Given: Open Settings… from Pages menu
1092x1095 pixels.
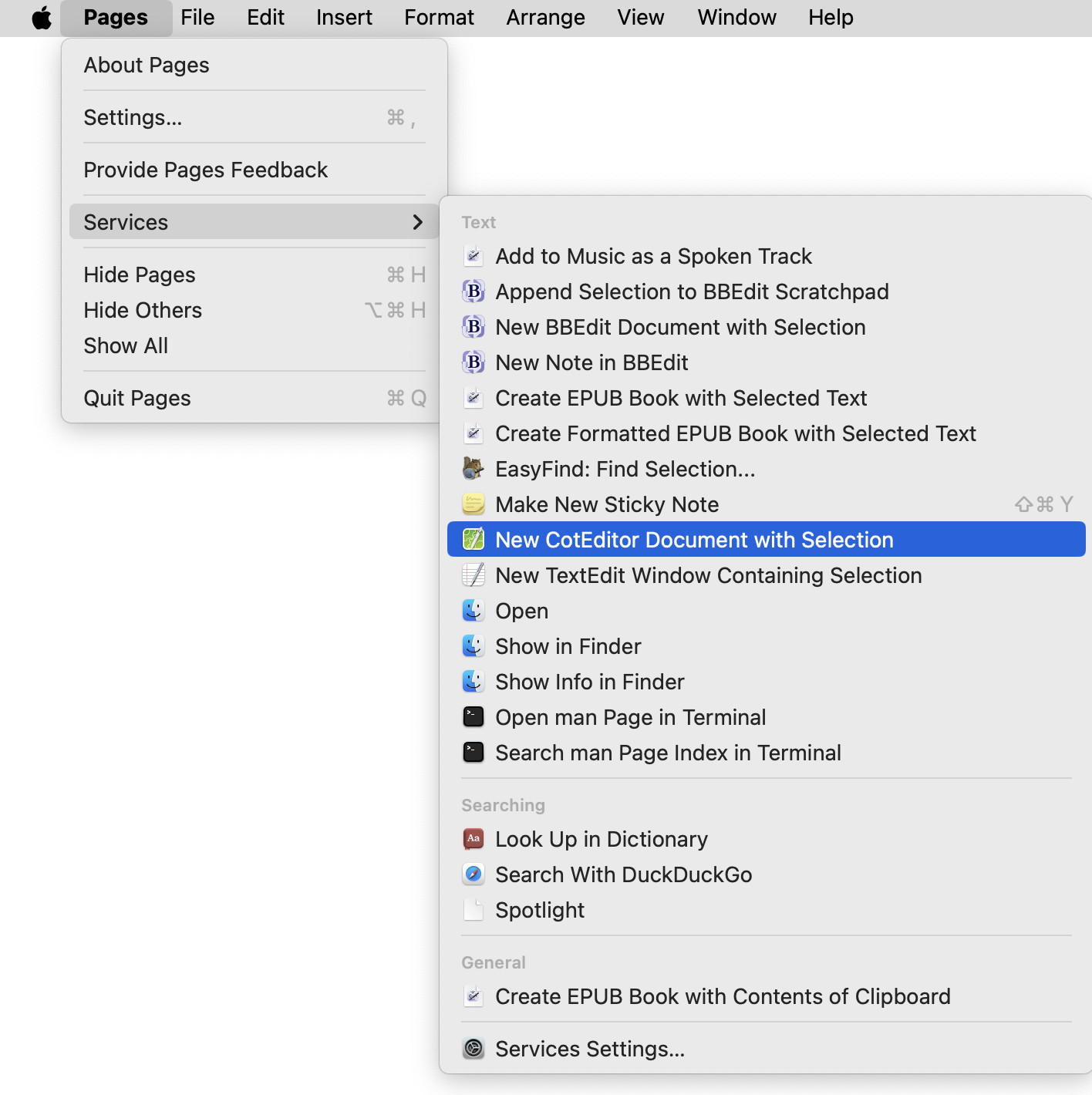Looking at the screenshot, I should pos(254,117).
